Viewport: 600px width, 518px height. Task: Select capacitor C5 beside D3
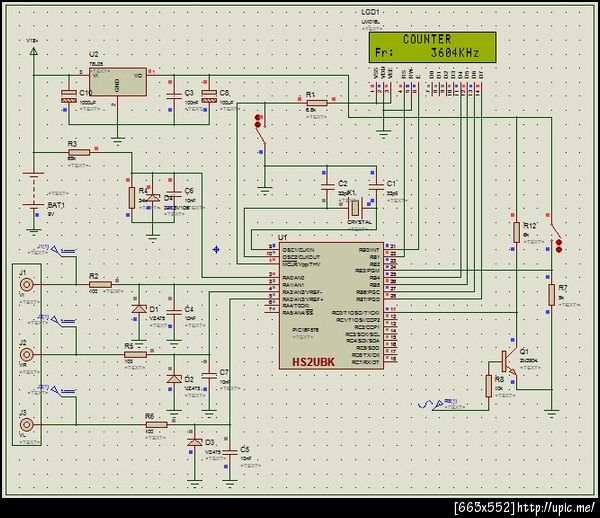230,452
